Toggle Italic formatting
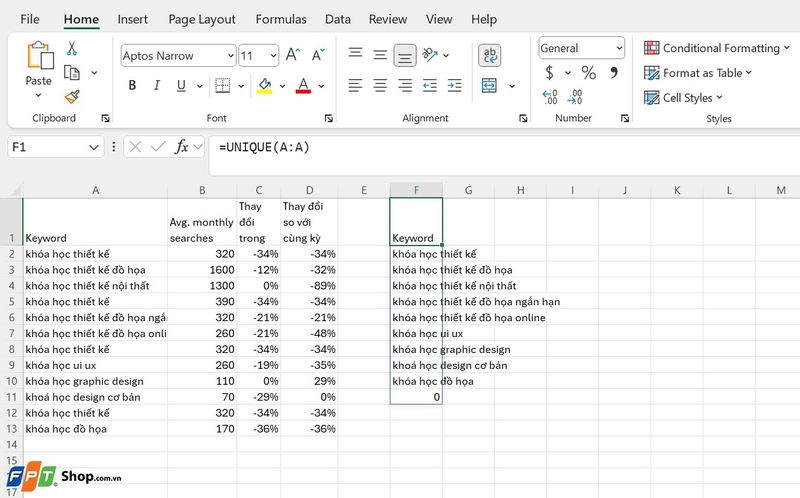This screenshot has height=498, width=800. [157, 86]
